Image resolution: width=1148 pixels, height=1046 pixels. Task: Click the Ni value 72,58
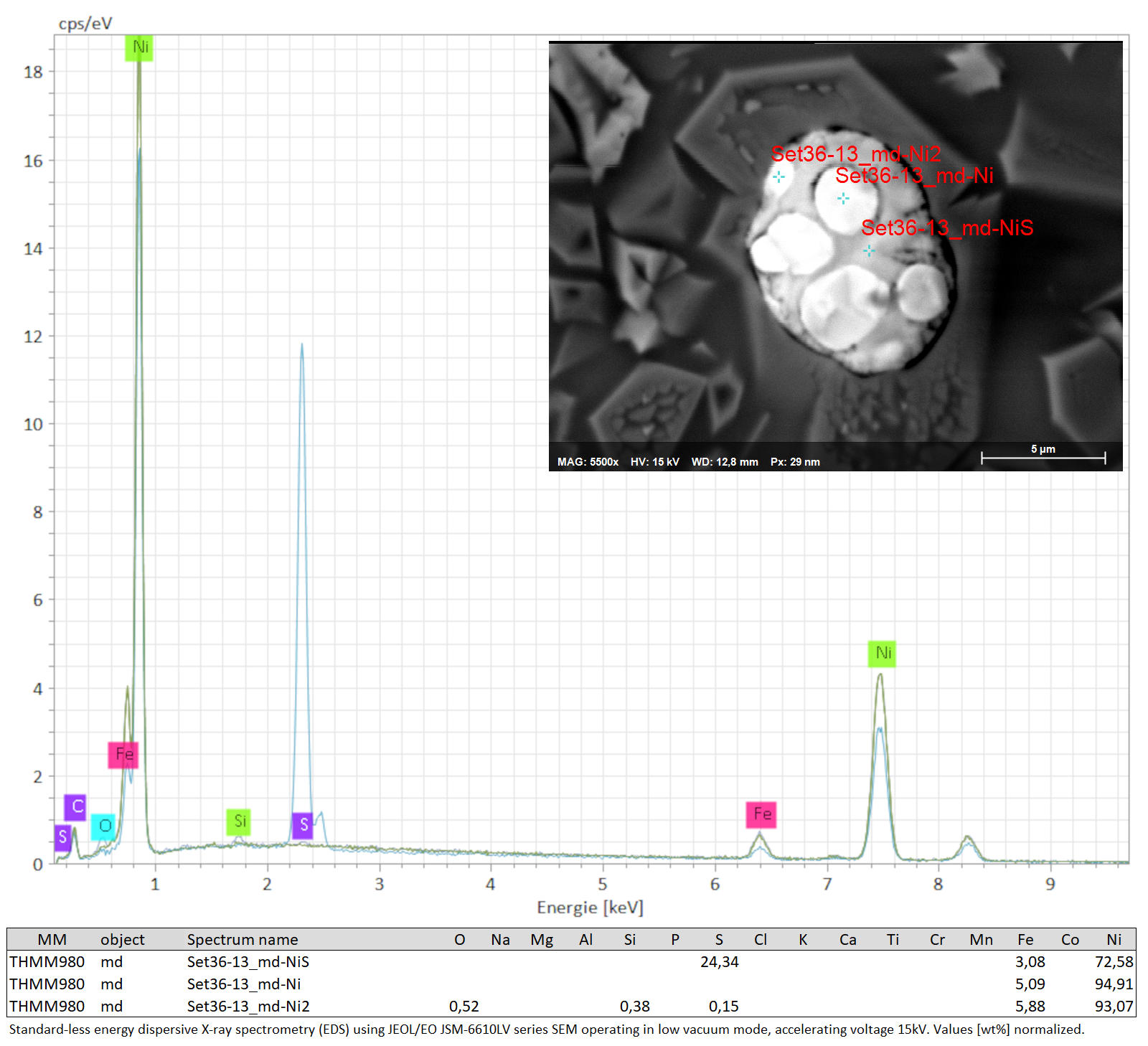click(x=1114, y=962)
